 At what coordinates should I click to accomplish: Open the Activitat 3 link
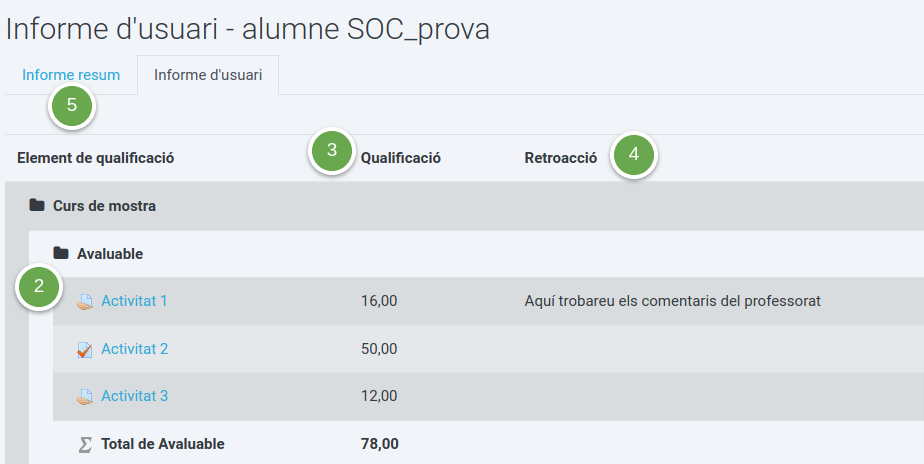tap(135, 396)
